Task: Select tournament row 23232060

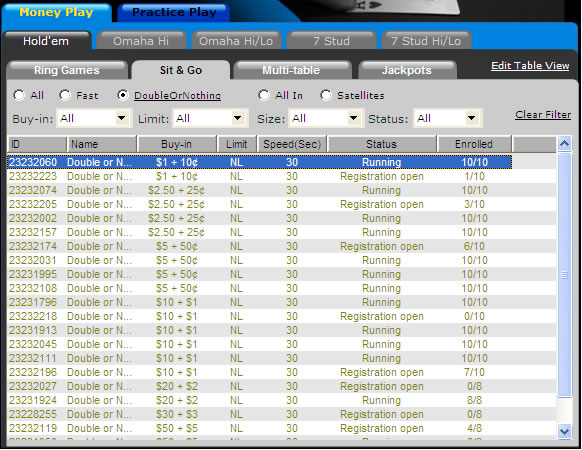Action: pyautogui.click(x=259, y=162)
